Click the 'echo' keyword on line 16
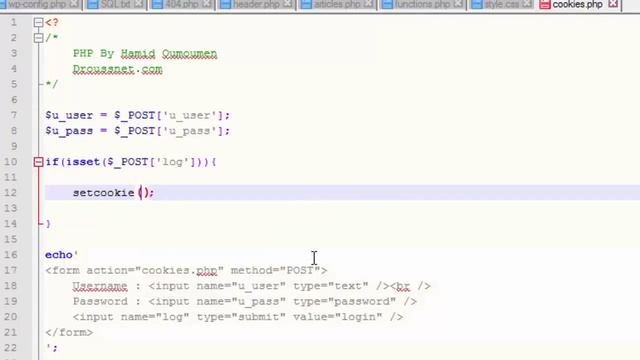Viewport: 640px width, 360px height. pos(59,255)
